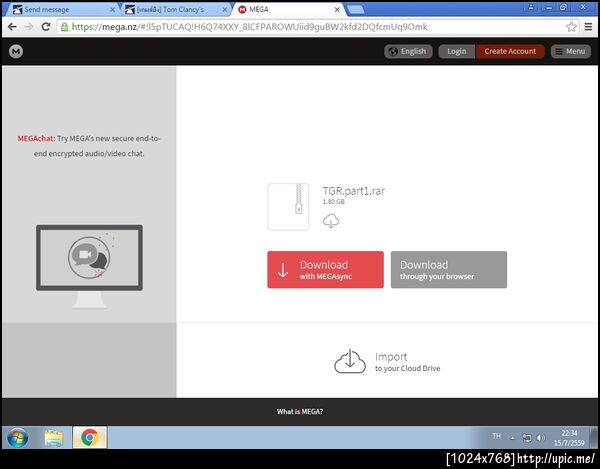Viewport: 600px width, 469px height.
Task: Download through your browser
Action: point(449,270)
